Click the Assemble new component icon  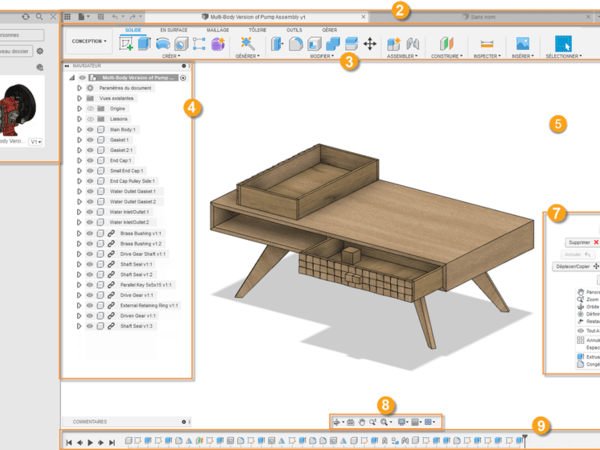tap(394, 43)
